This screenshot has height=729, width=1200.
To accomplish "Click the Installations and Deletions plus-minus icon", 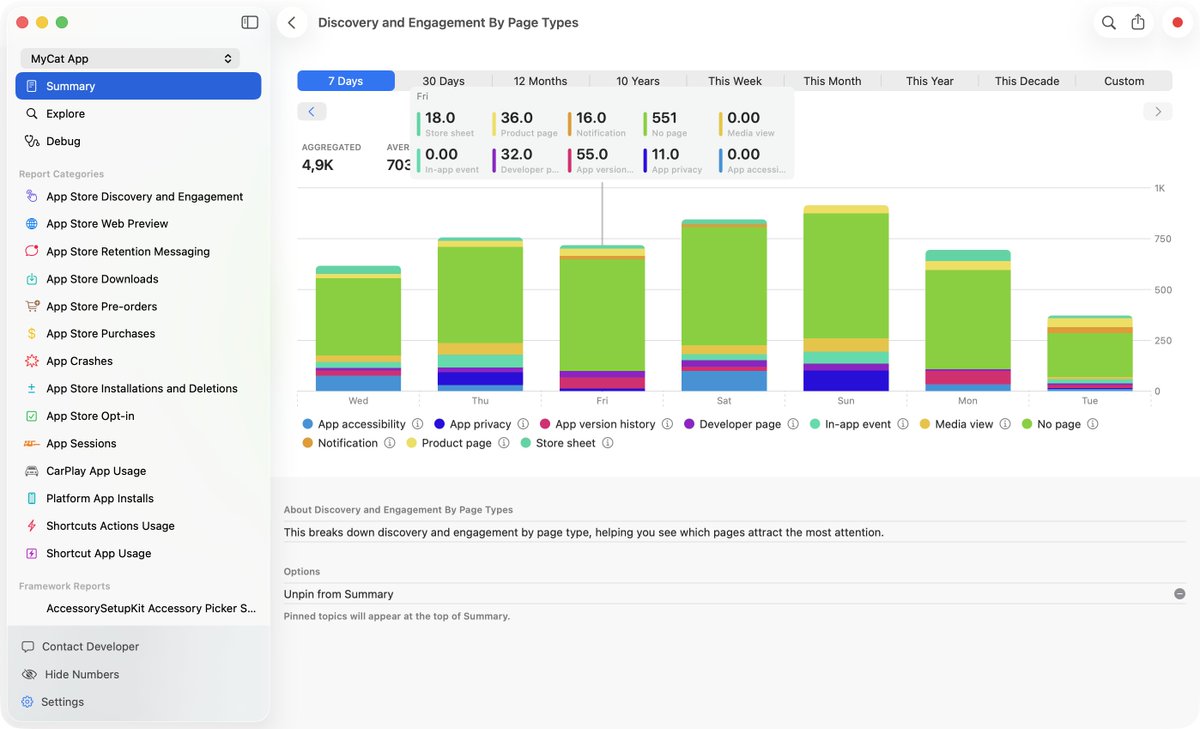I will [32, 389].
